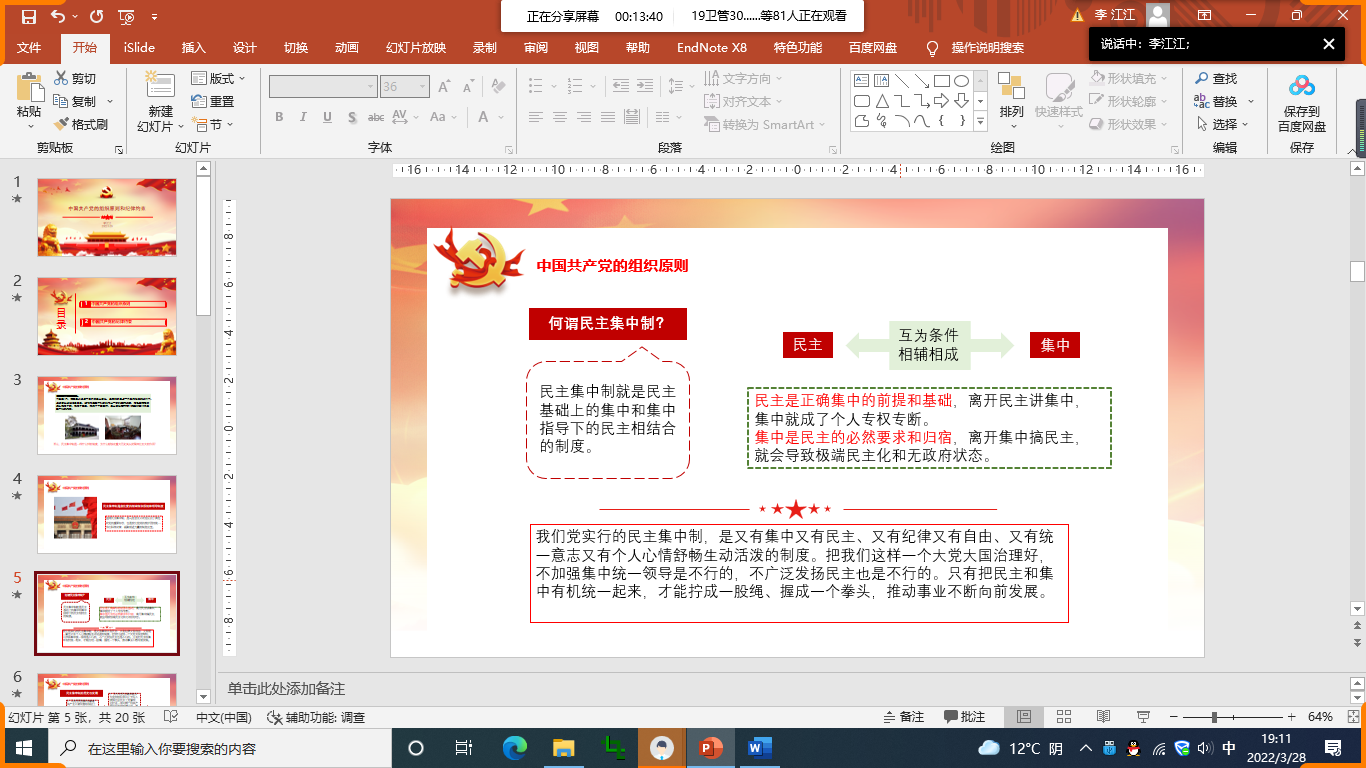This screenshot has width=1366, height=768.
Task: Click the Paste (粘贴) icon
Action: 29,90
